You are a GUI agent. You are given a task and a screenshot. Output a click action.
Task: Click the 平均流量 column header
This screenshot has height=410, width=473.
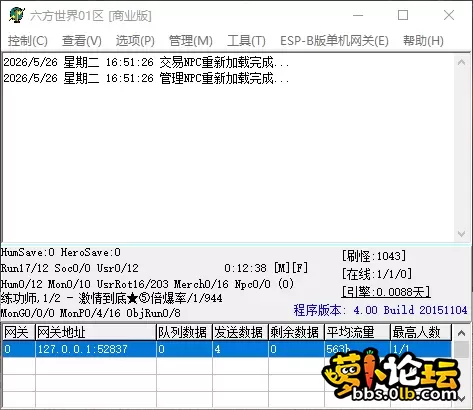(x=357, y=332)
